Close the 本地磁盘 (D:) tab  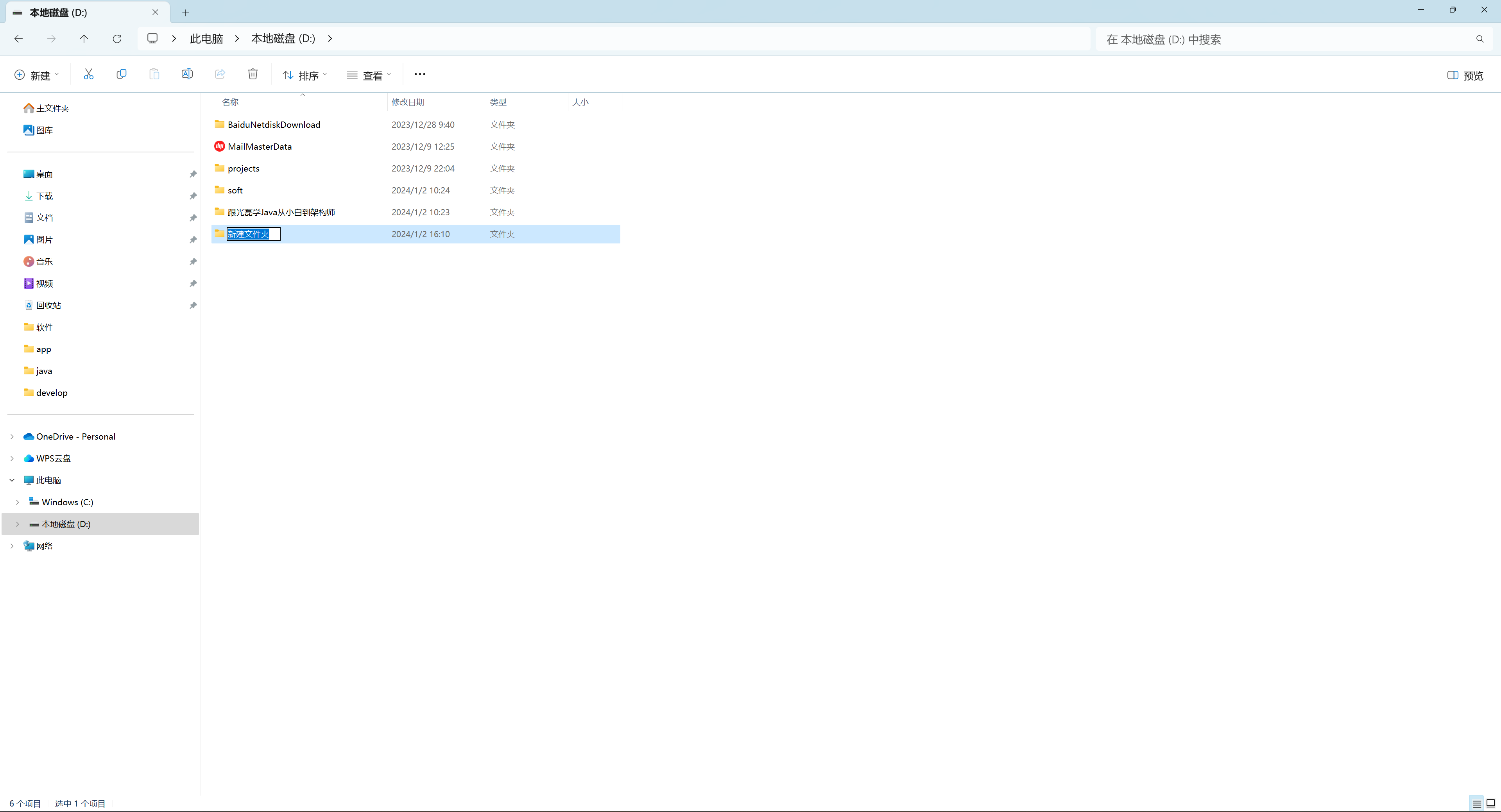(x=156, y=12)
